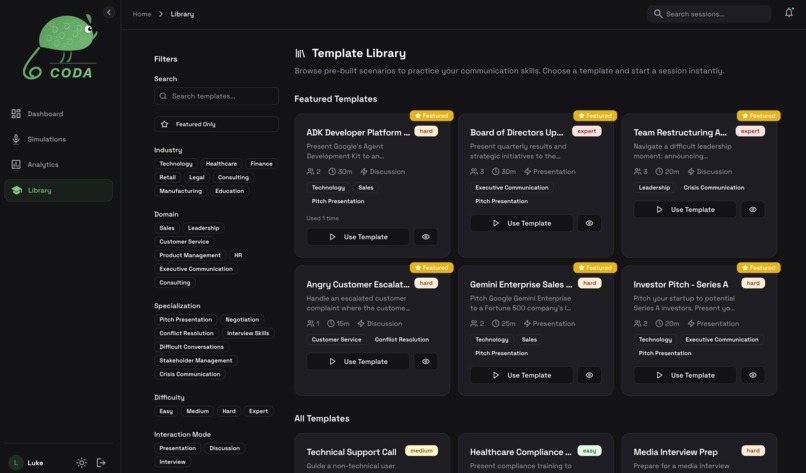Click 'Used 1 time' text on ADK card
Screen dimensions: 806x473
point(322,218)
